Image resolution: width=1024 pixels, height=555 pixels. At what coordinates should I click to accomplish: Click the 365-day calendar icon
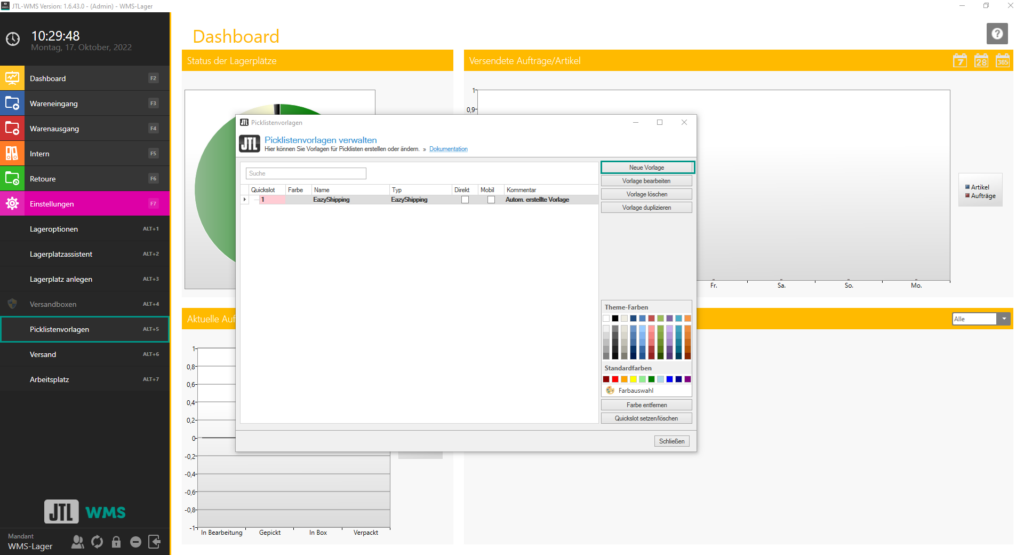(x=1002, y=61)
